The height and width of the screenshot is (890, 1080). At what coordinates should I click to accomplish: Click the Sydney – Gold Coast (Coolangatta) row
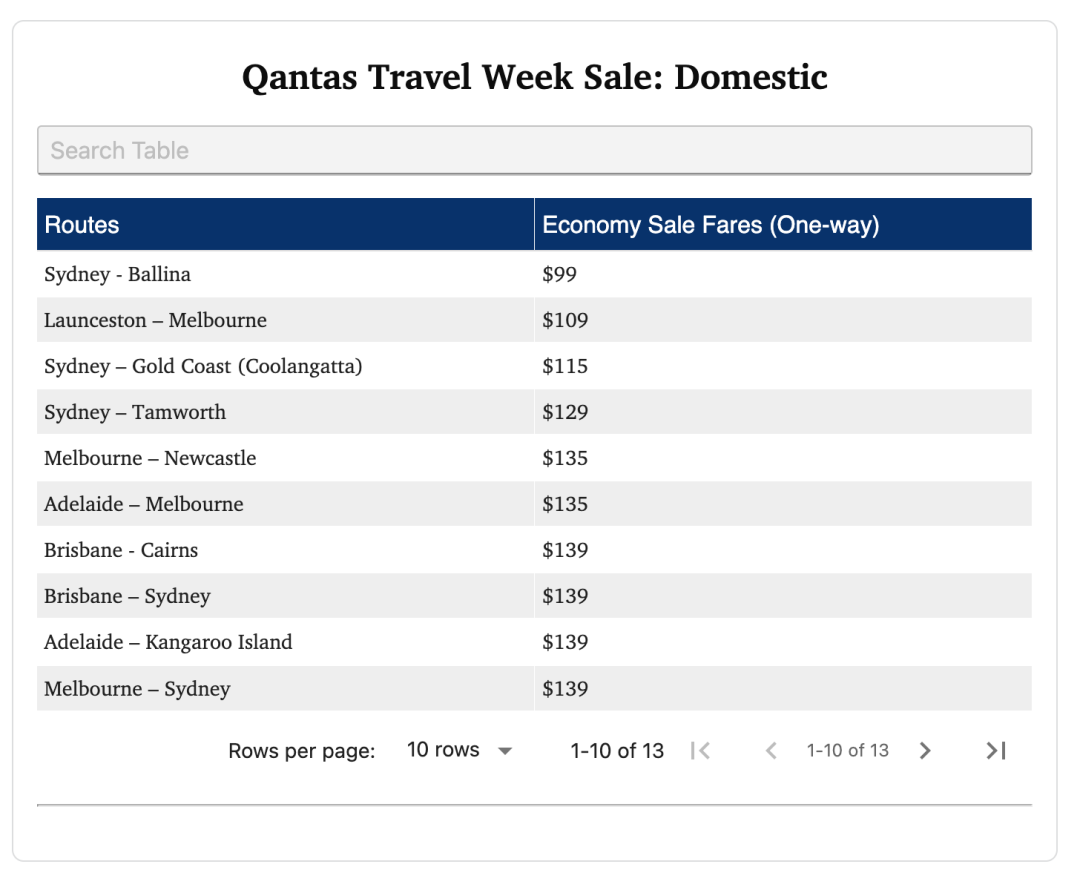(x=203, y=366)
